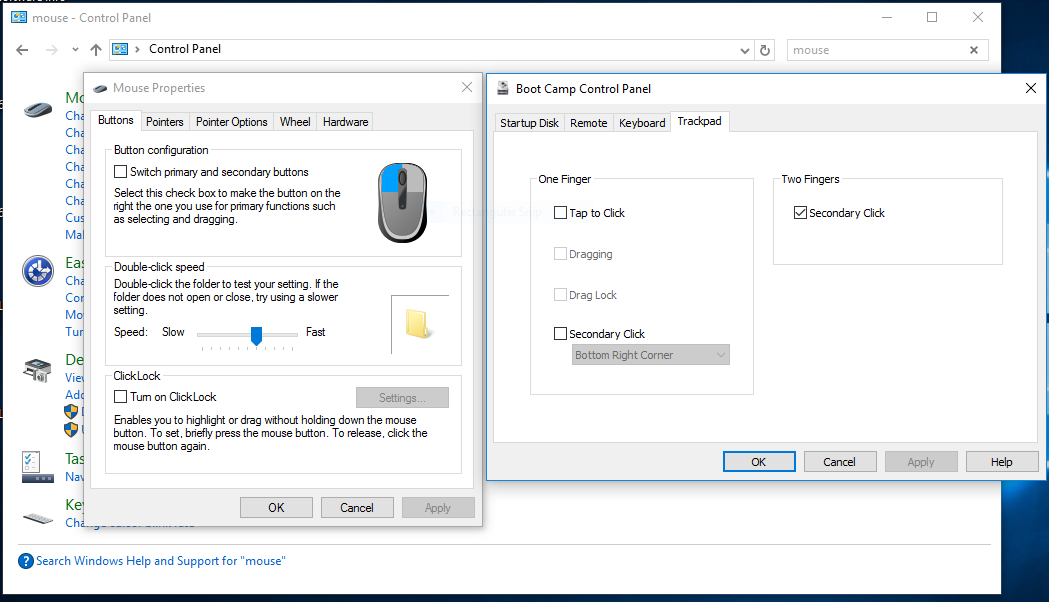Click Help in Boot Camp Control Panel
This screenshot has height=602, width=1049.
point(1002,462)
